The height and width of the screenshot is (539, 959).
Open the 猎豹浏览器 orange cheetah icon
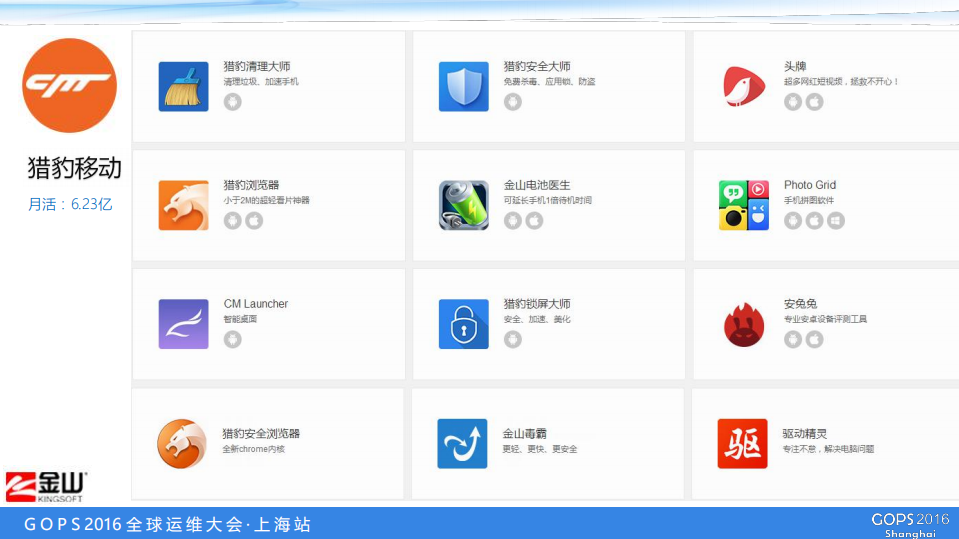[x=183, y=205]
